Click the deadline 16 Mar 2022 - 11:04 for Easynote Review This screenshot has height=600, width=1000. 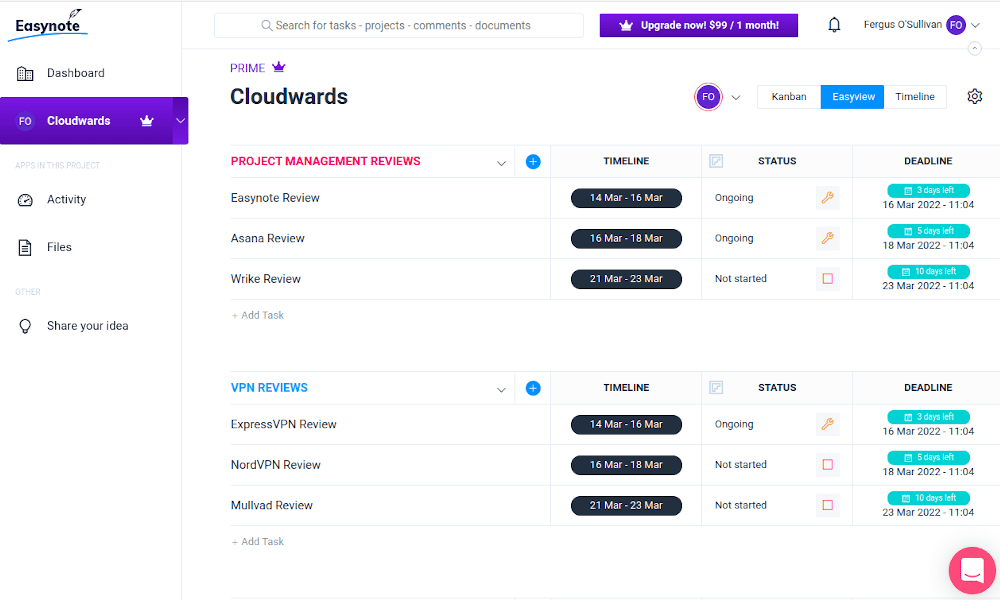coord(928,205)
